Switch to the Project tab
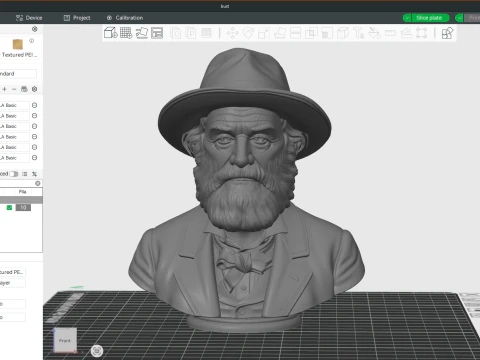 click(x=77, y=18)
